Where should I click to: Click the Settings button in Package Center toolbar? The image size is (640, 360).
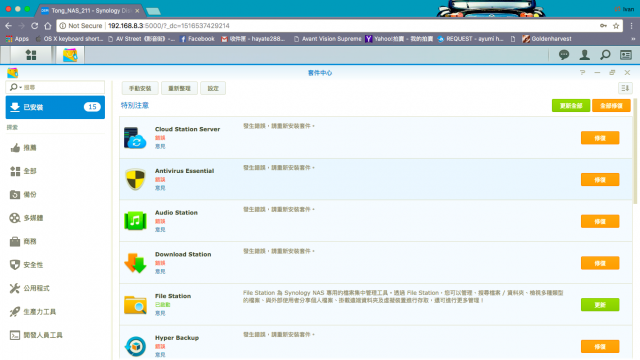click(213, 88)
